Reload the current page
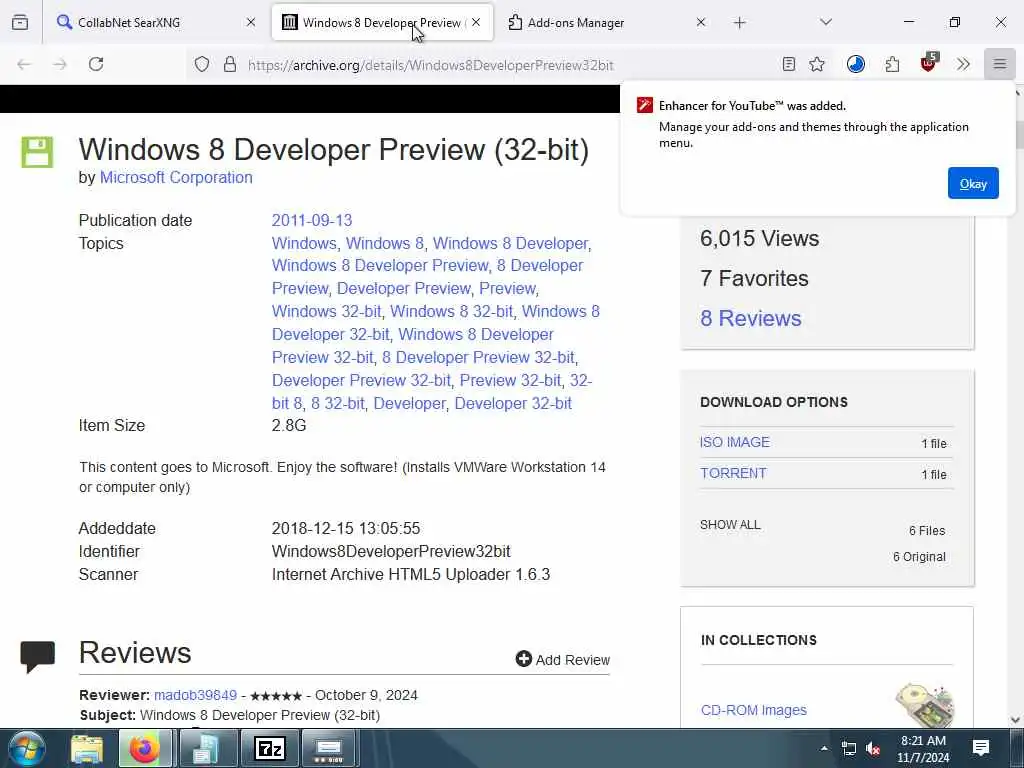This screenshot has height=768, width=1024. 96,64
